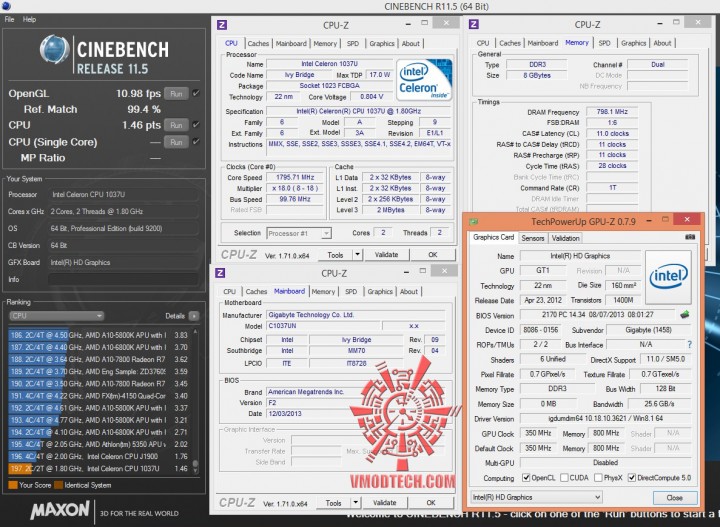The width and height of the screenshot is (720, 527).
Task: Click OK in the Mainboard CPU-Z window
Action: pyautogui.click(x=431, y=503)
